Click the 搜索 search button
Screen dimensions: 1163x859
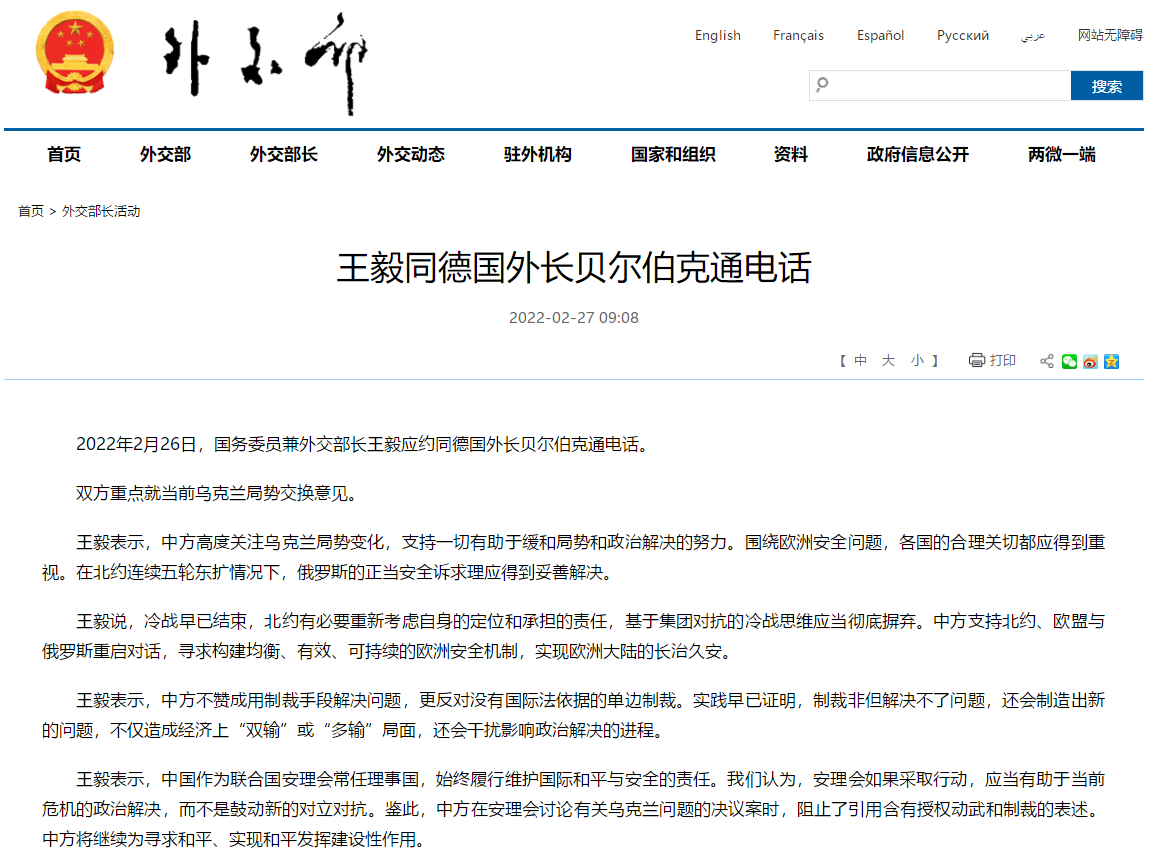coord(1106,86)
